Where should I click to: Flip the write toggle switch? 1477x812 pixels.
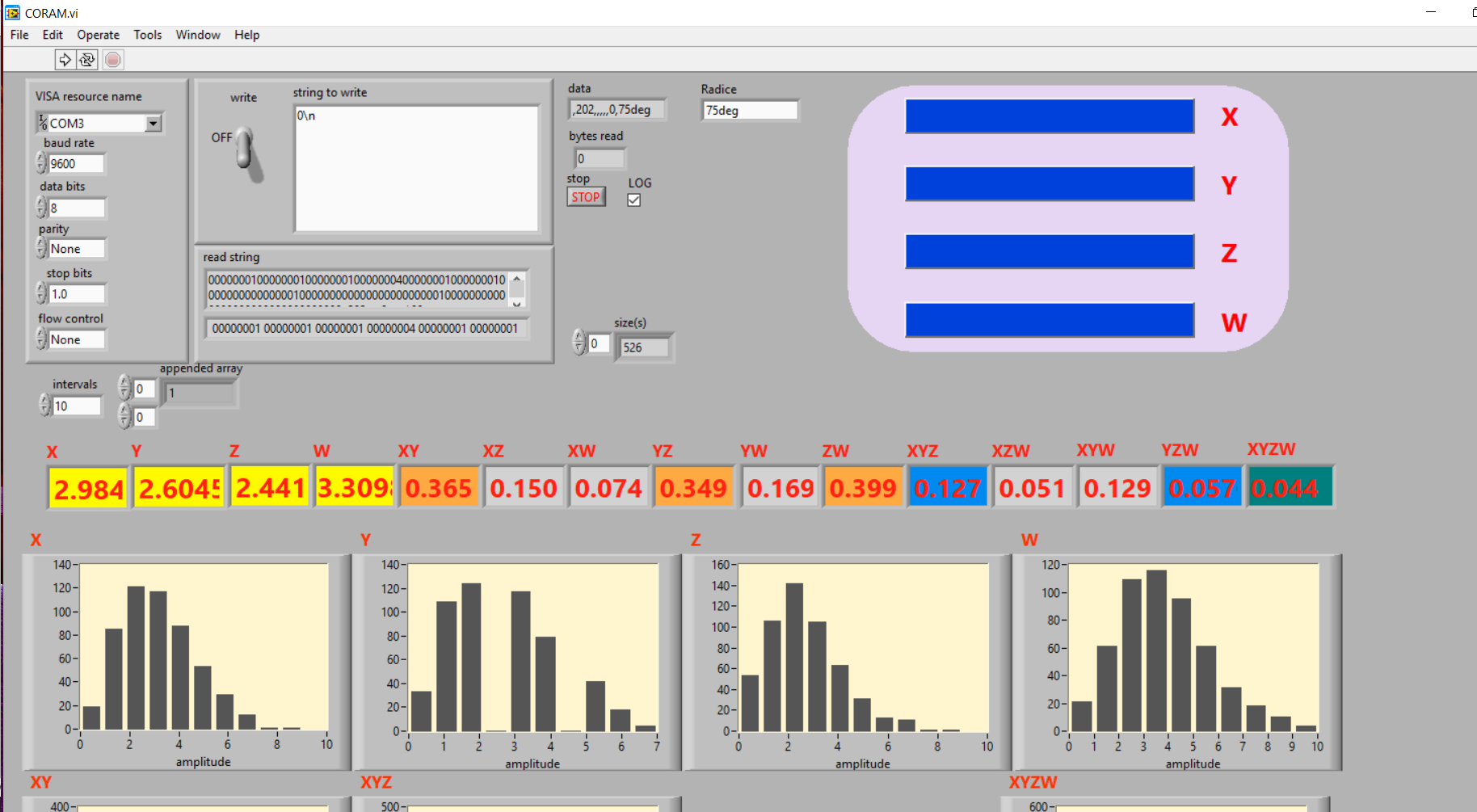click(x=246, y=150)
